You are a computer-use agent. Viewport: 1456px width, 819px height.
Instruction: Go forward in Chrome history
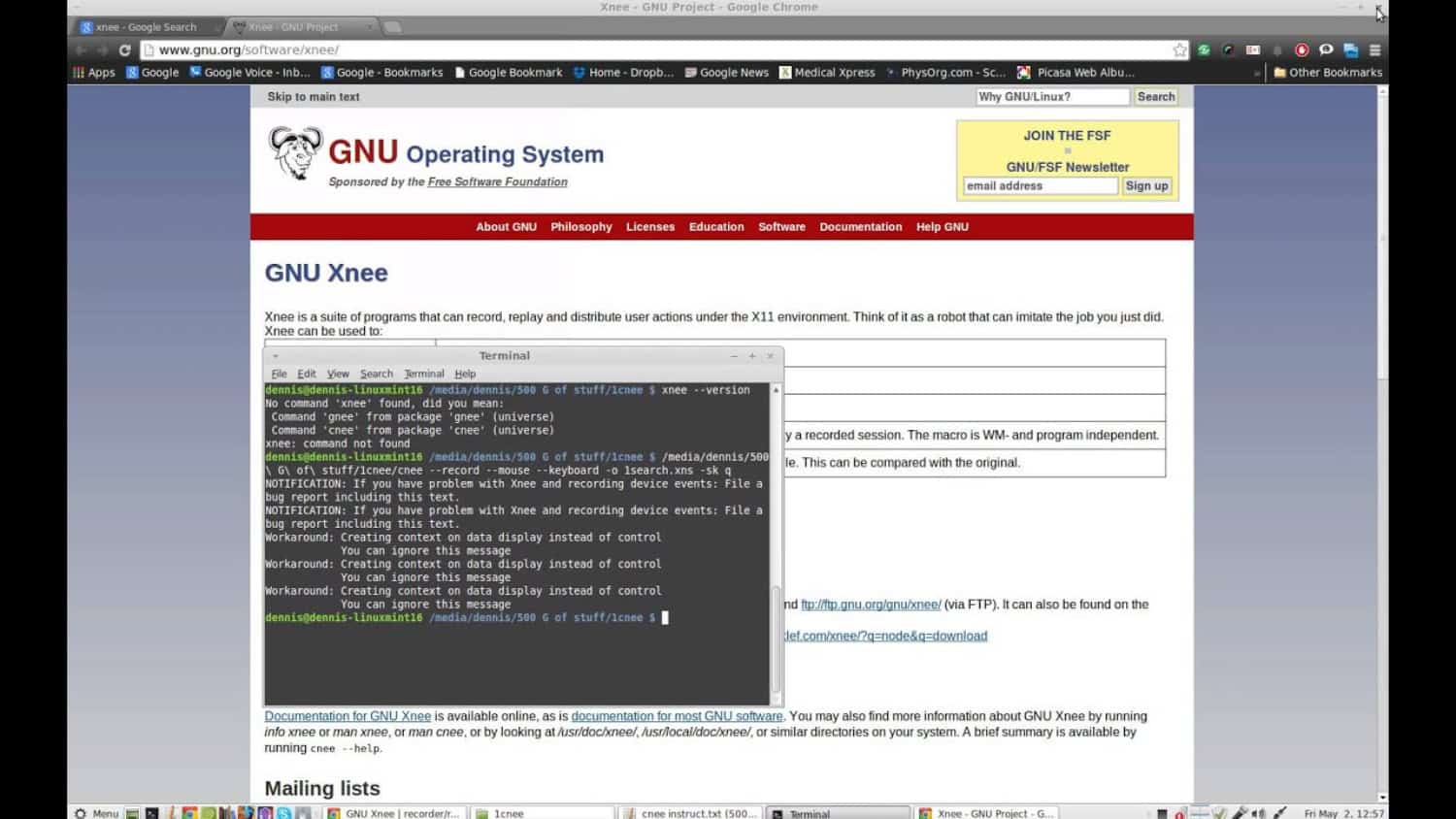102,49
